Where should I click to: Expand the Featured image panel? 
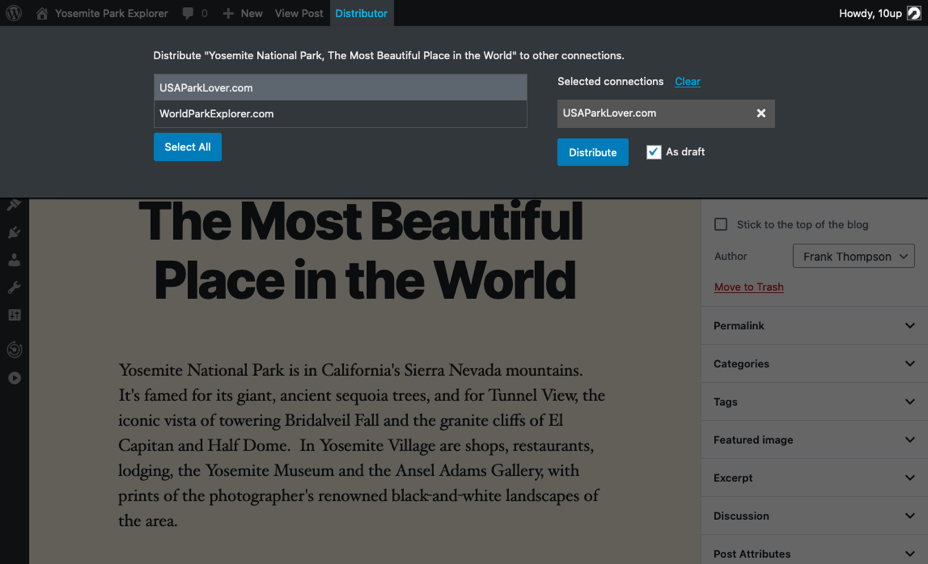pos(814,440)
